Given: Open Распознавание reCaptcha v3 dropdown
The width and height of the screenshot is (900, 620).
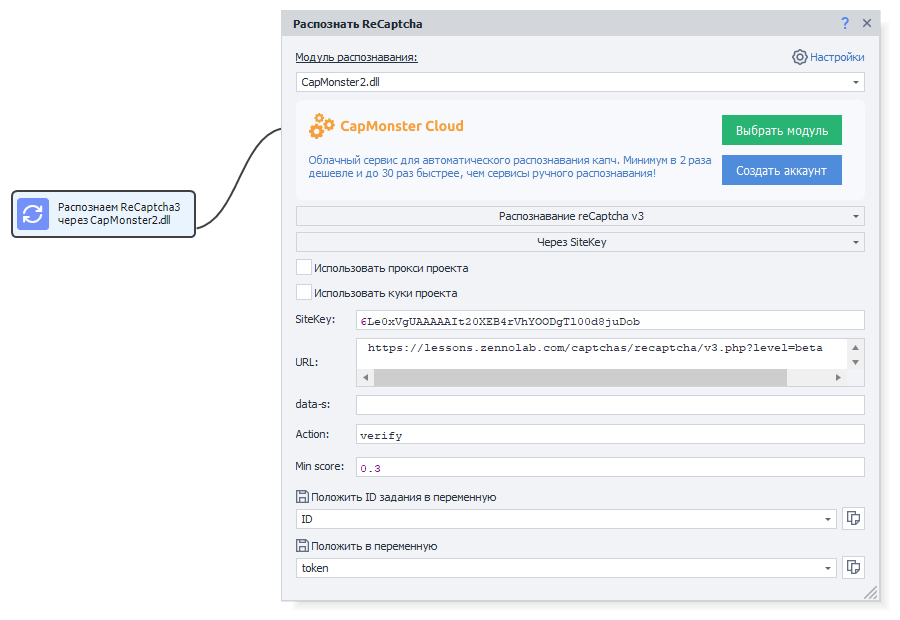Looking at the screenshot, I should click(580, 216).
